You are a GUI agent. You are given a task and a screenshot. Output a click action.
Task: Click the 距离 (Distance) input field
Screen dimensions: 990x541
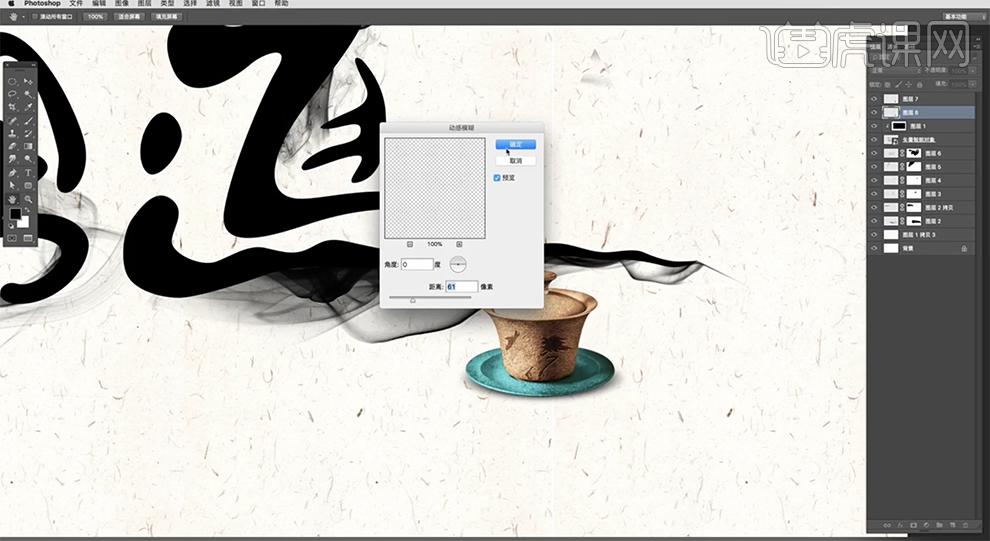click(462, 287)
